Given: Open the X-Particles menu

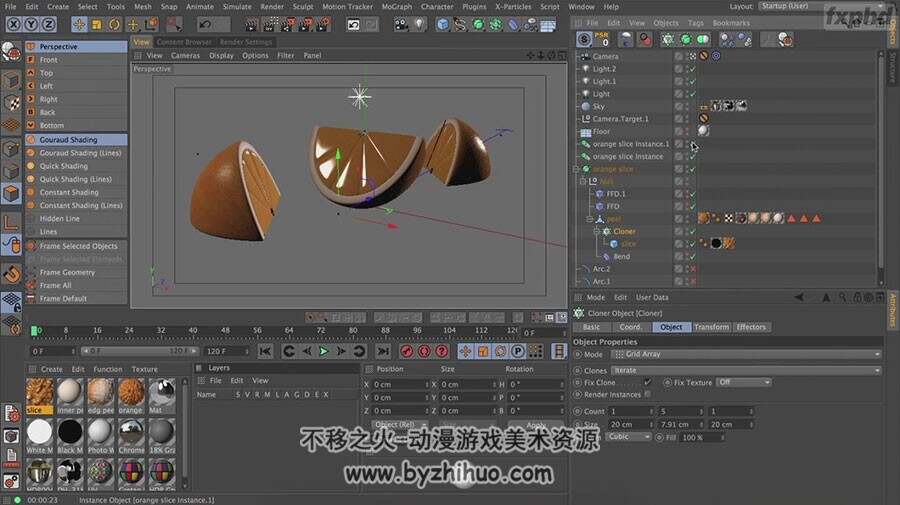Looking at the screenshot, I should (x=513, y=7).
